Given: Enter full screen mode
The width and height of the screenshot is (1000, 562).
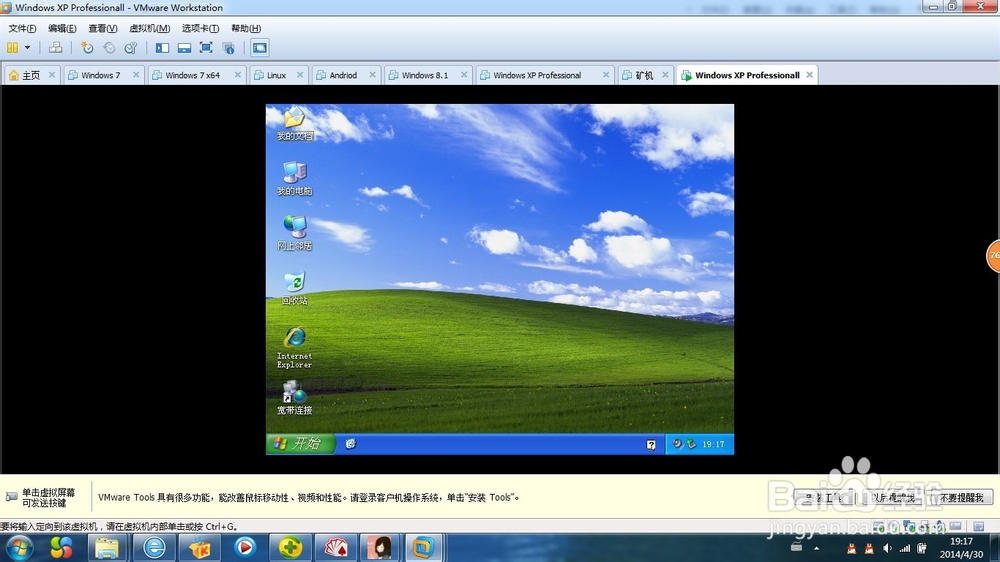Looking at the screenshot, I should click(206, 47).
